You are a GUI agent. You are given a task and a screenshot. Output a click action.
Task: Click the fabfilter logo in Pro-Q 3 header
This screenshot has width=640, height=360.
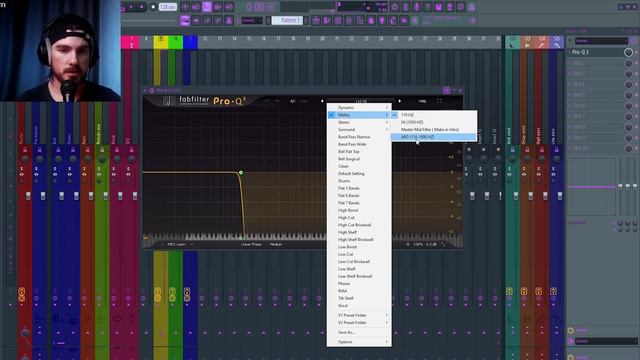tap(194, 100)
